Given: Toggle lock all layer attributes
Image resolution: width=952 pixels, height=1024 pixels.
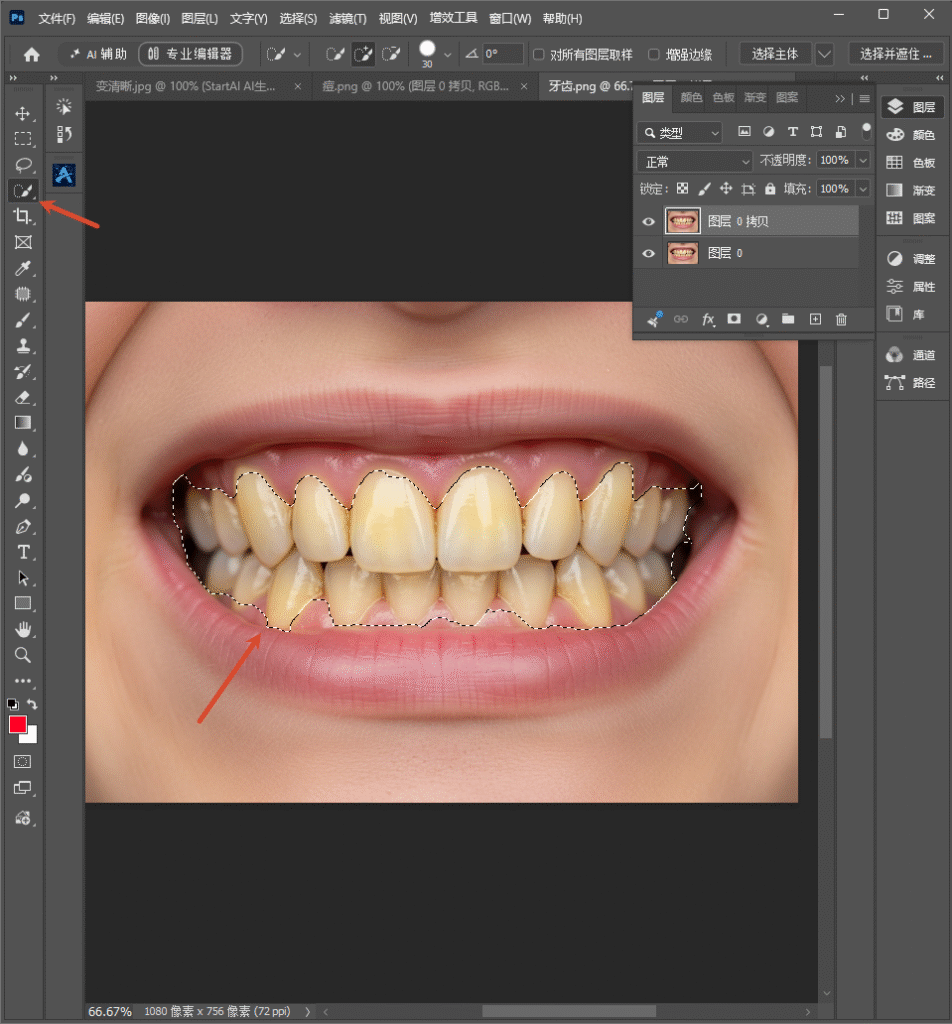Looking at the screenshot, I should click(770, 189).
